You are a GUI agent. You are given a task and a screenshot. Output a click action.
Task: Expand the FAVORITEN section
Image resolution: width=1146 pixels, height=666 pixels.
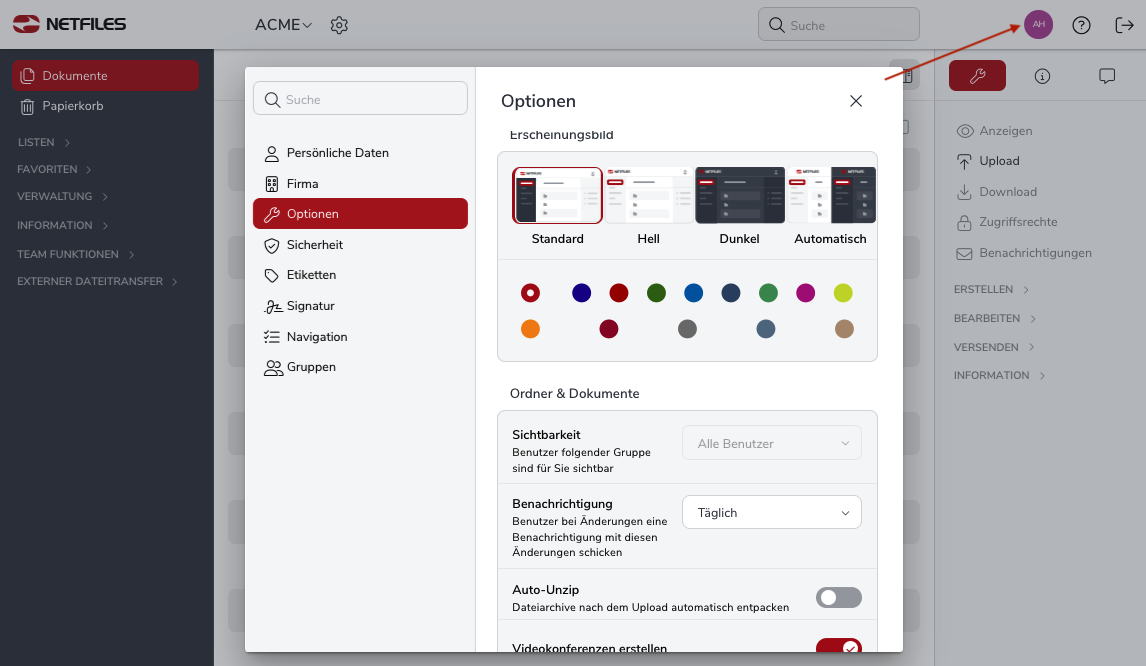pos(55,170)
